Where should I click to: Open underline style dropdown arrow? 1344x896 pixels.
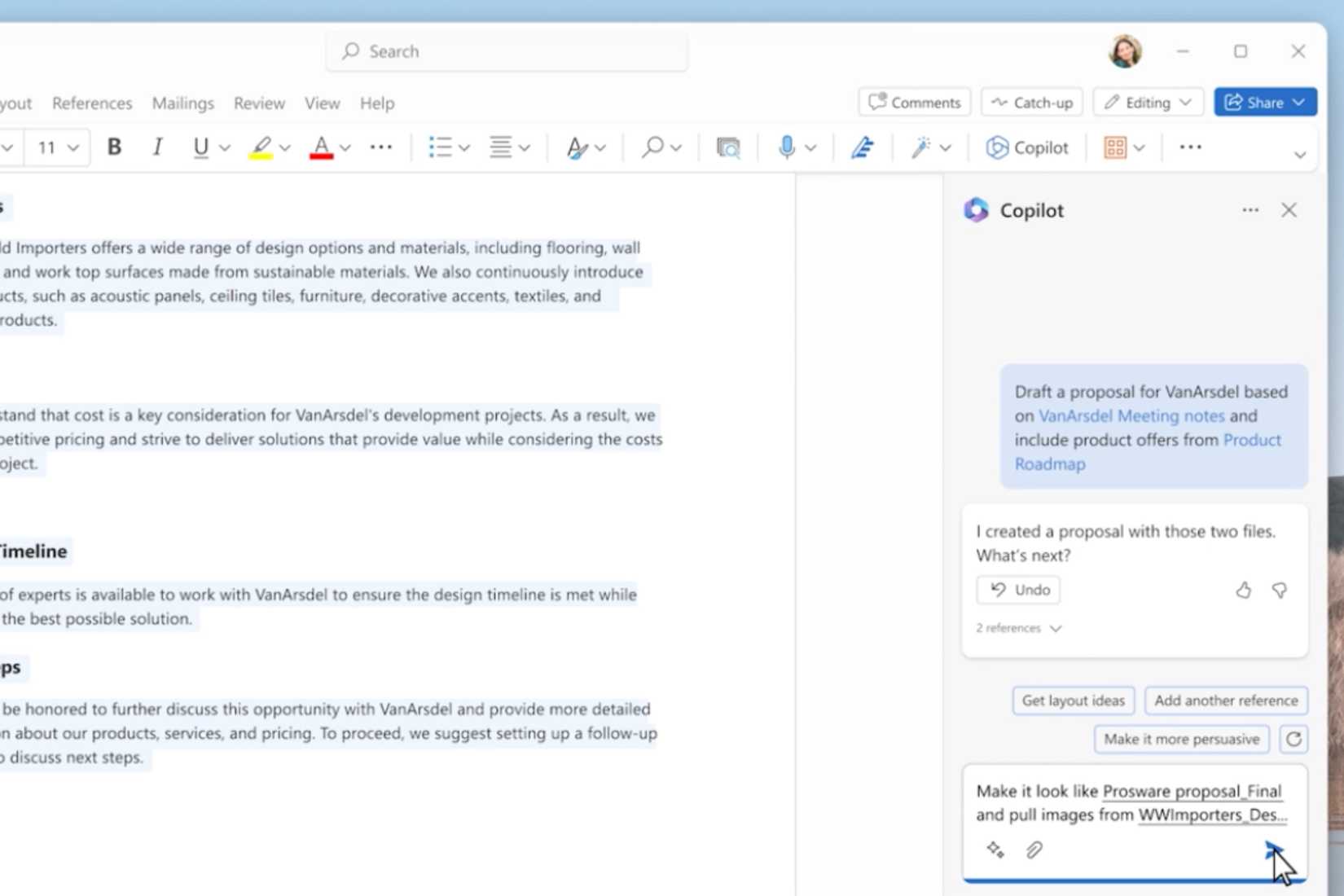click(225, 148)
